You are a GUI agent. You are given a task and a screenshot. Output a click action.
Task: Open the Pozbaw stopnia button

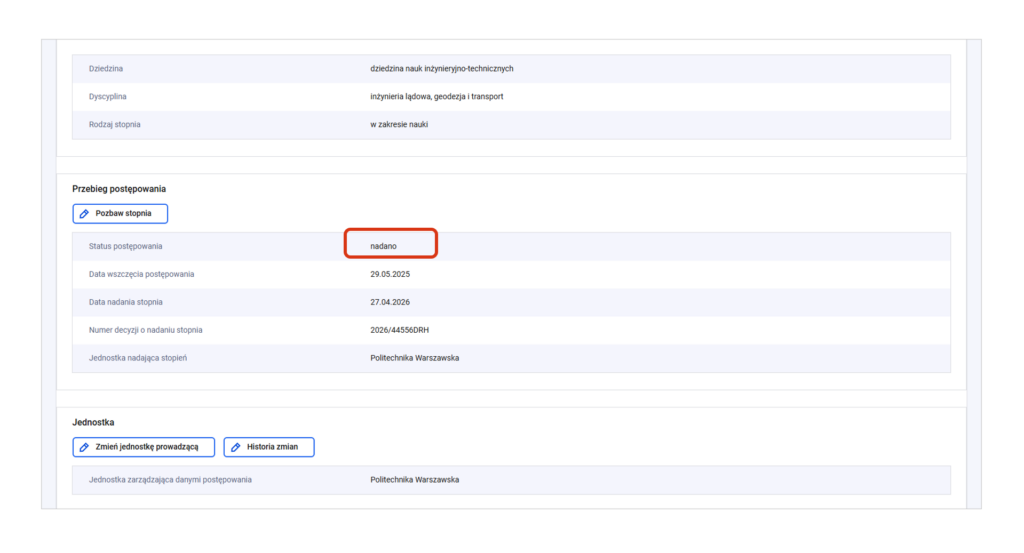click(x=120, y=213)
